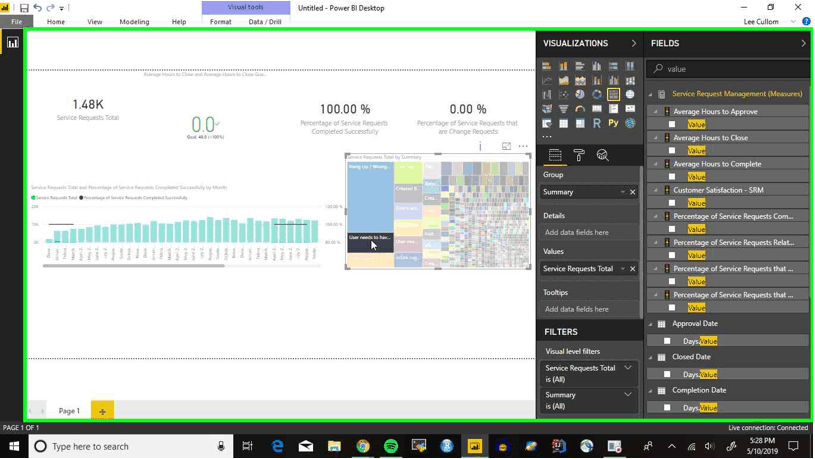The width and height of the screenshot is (815, 459).
Task: Check DaysValue under Approval Date
Action: 667,341
